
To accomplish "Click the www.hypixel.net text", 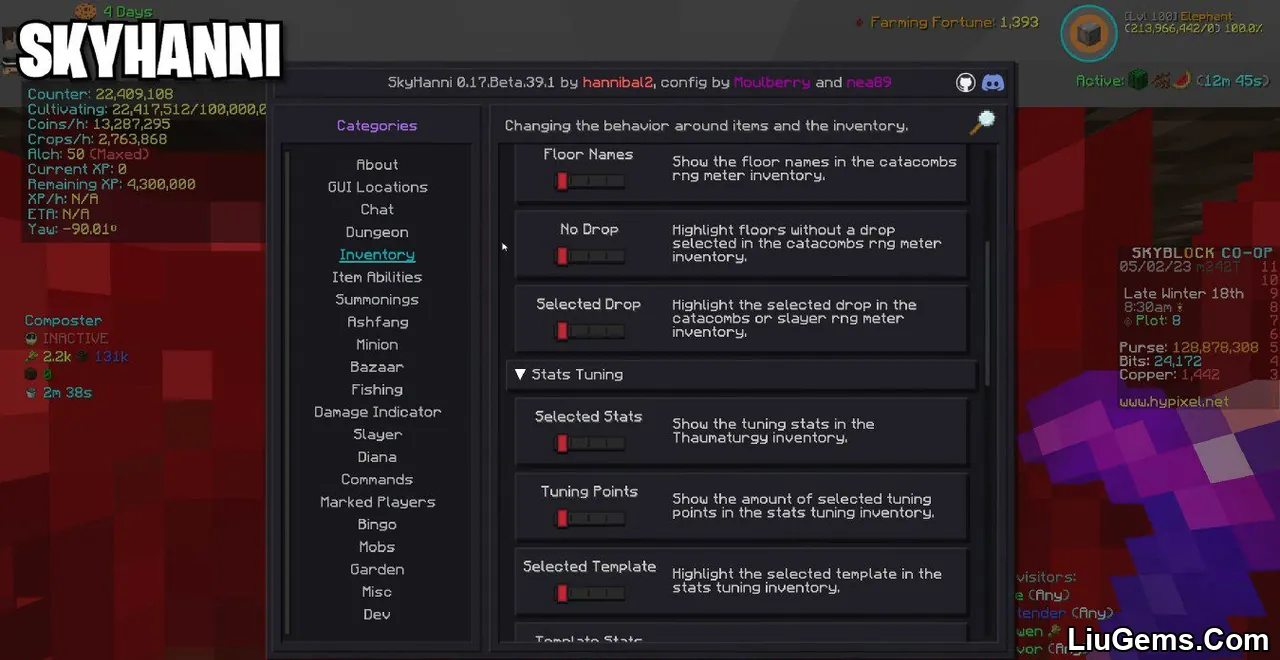I will coord(1174,401).
